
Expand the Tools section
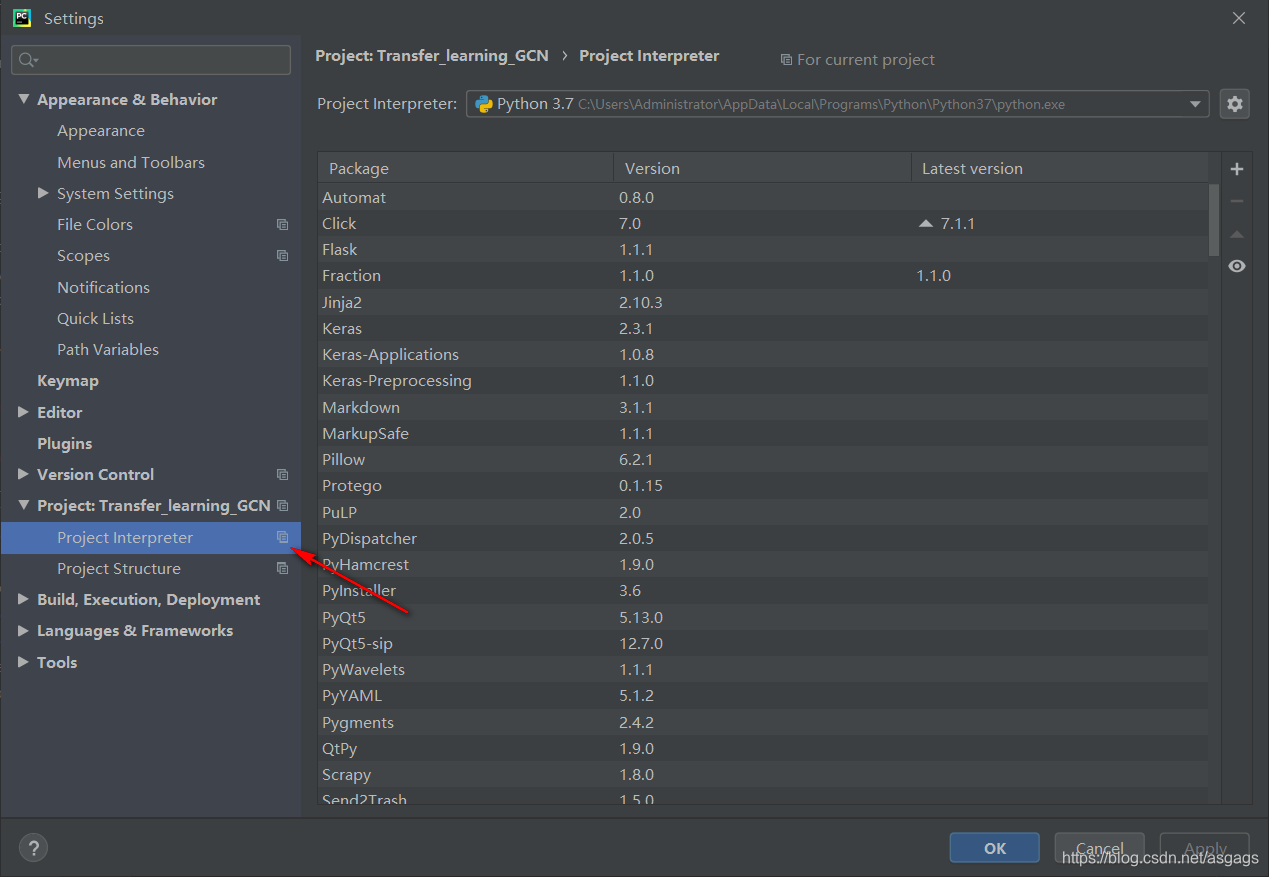pos(23,662)
